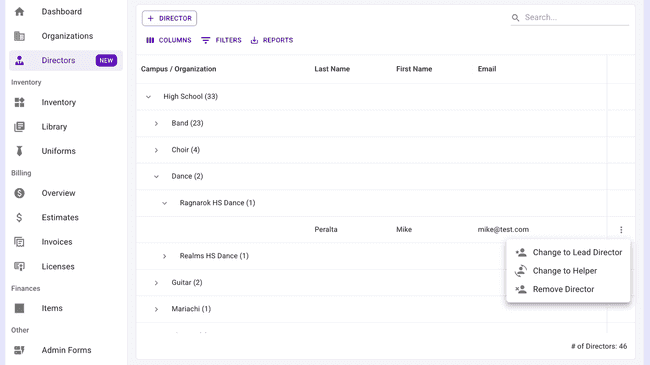This screenshot has height=365, width=650.
Task: Add a new Director button
Action: point(169,18)
